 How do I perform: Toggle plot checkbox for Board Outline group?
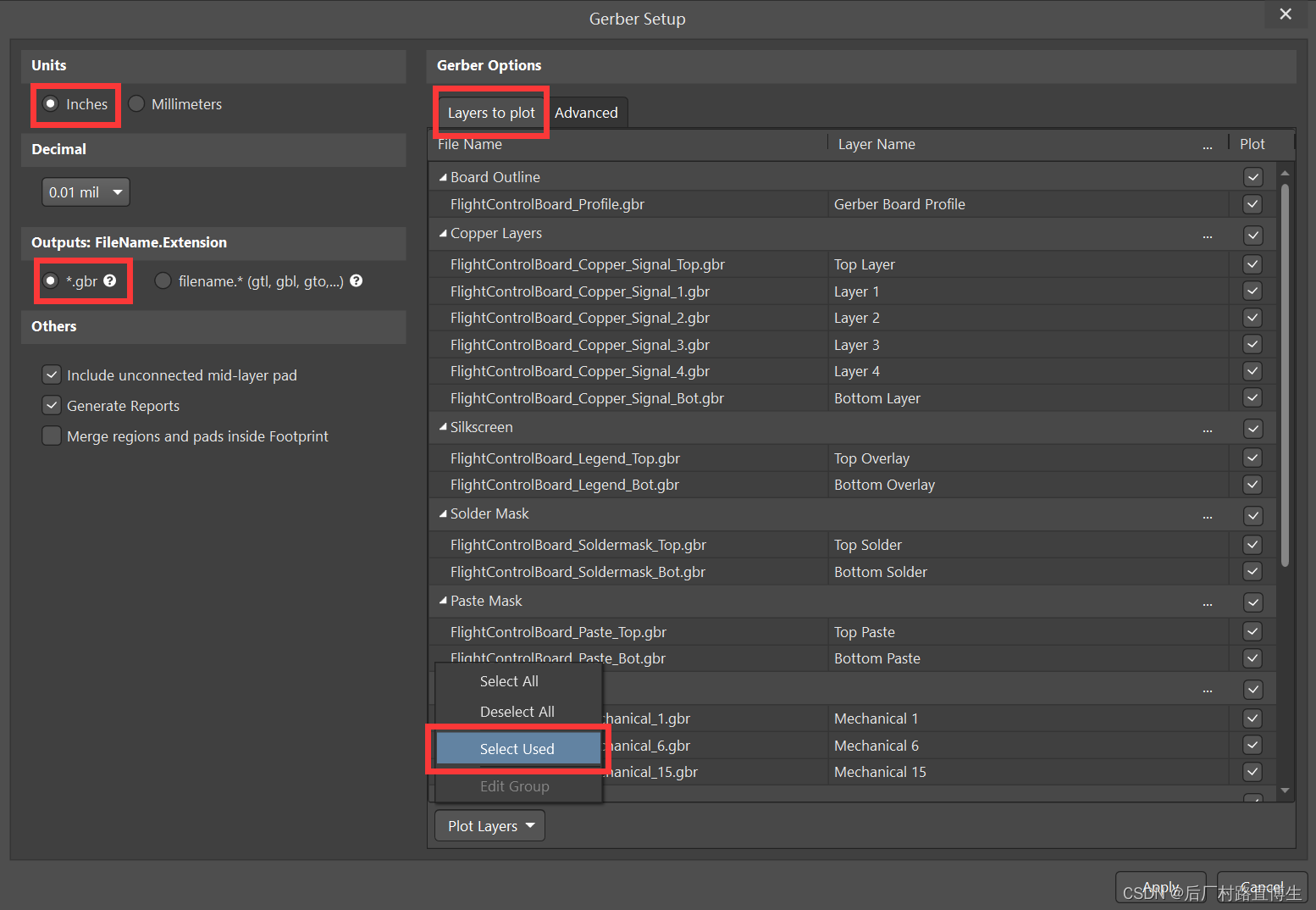(x=1253, y=177)
